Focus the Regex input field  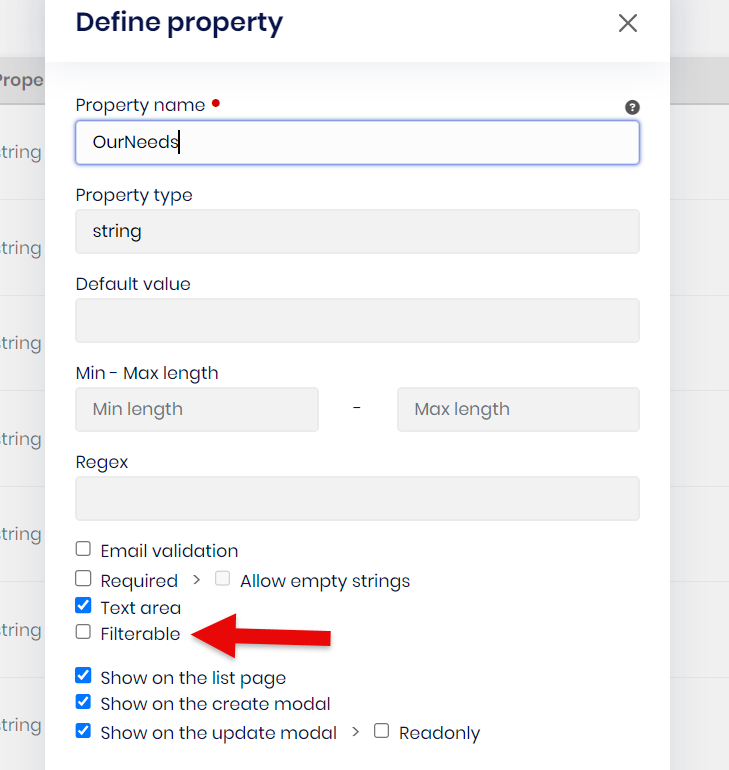tap(357, 498)
